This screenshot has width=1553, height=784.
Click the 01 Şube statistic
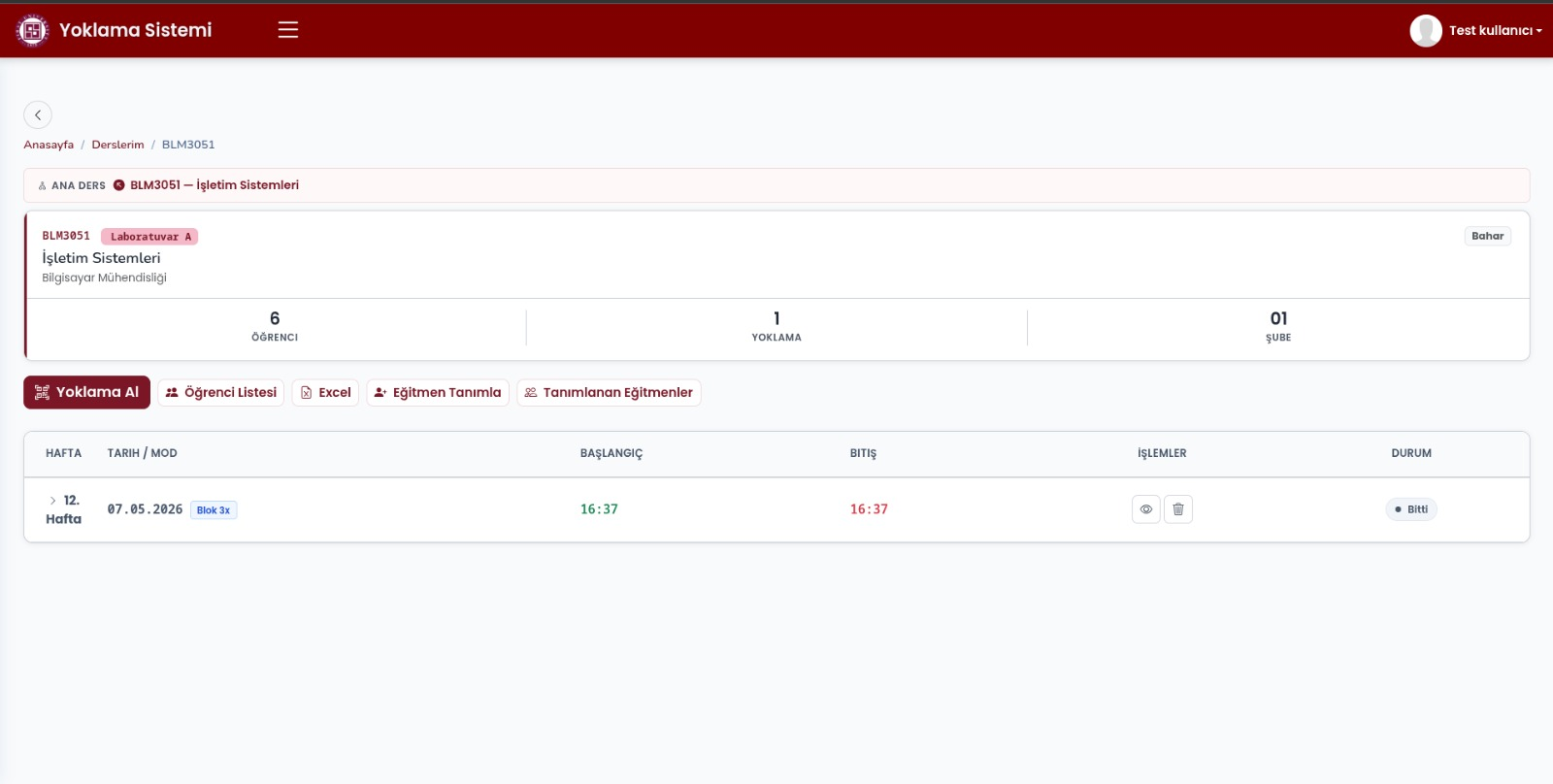point(1278,326)
